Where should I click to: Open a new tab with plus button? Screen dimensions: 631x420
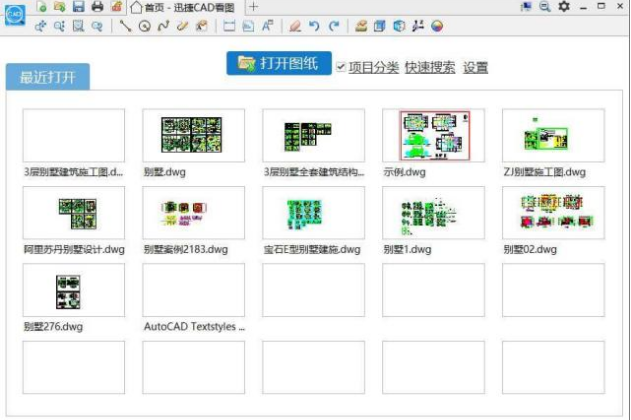tap(253, 7)
